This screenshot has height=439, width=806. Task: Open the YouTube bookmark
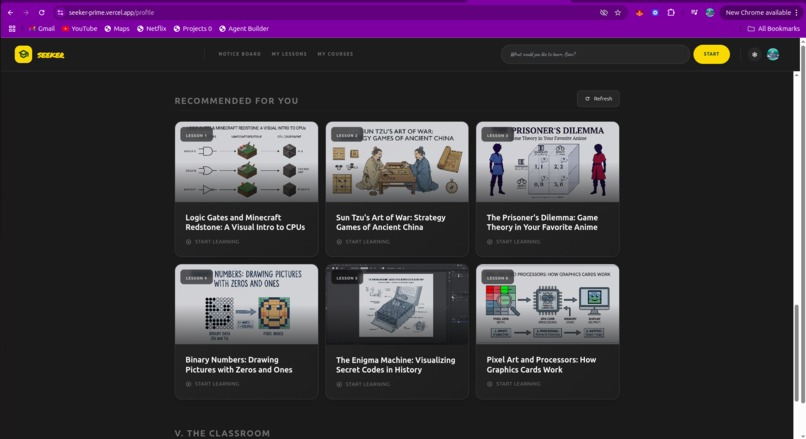[80, 29]
